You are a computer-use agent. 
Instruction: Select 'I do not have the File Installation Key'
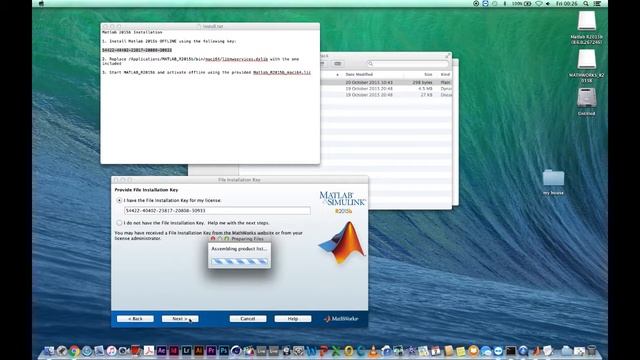point(119,223)
